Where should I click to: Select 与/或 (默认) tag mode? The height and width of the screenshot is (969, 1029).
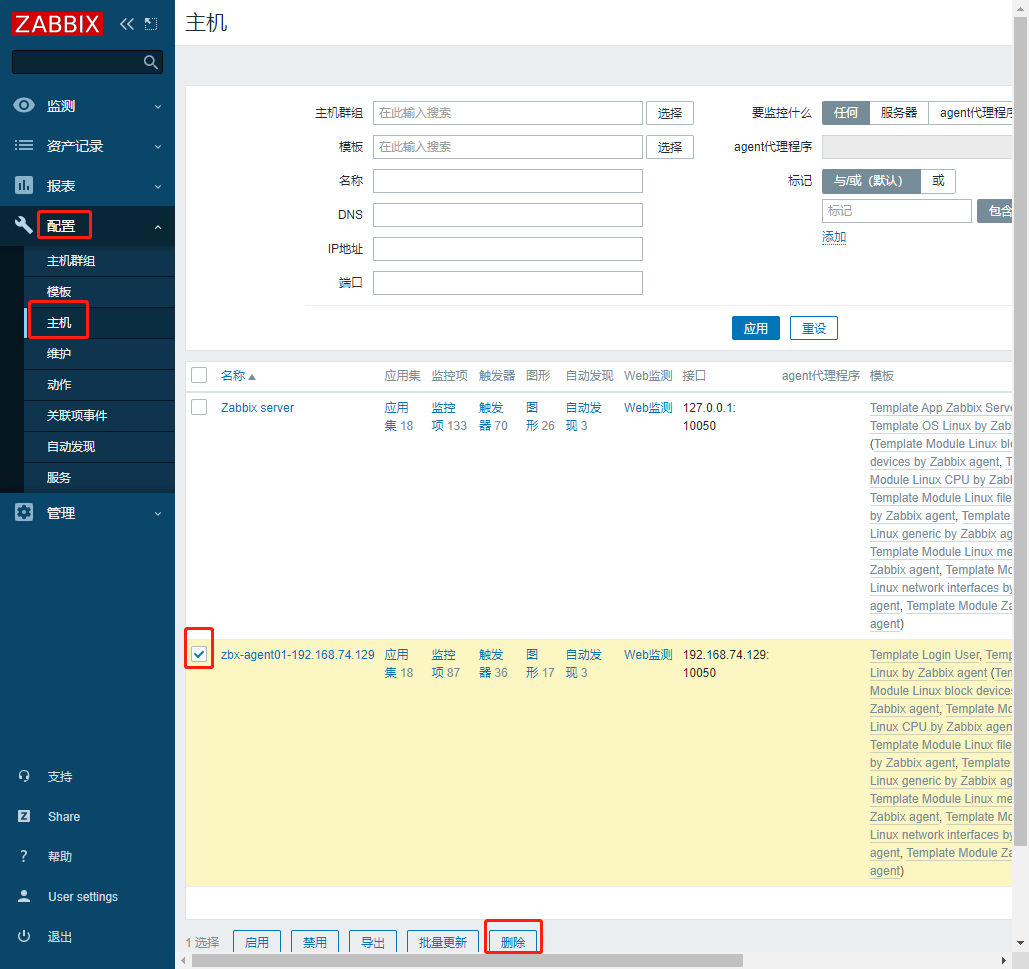tap(871, 181)
